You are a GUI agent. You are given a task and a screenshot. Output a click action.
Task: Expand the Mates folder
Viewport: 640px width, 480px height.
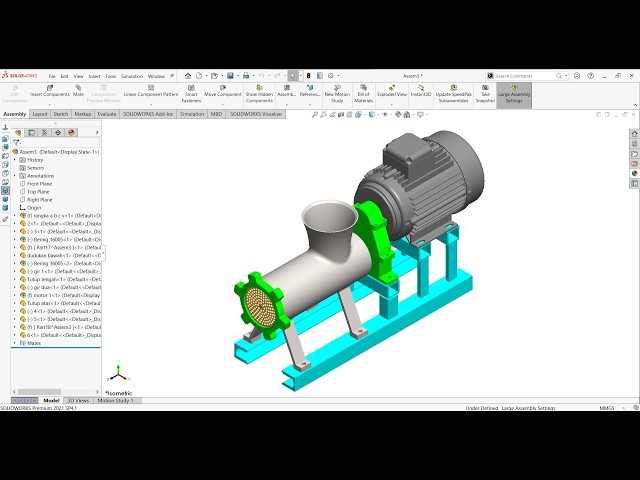click(x=15, y=343)
